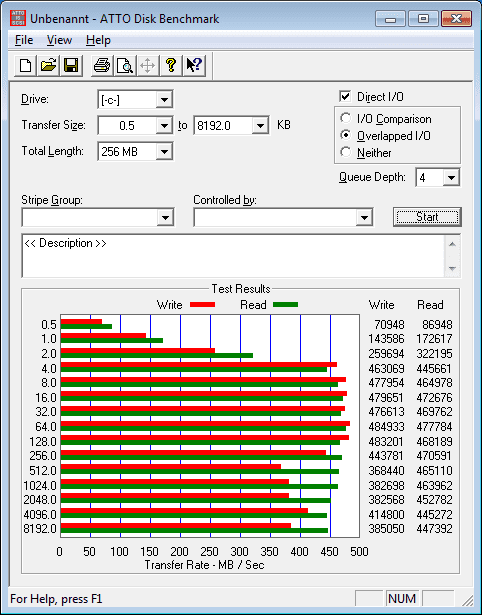Click the context help arrow-question icon

coord(194,65)
